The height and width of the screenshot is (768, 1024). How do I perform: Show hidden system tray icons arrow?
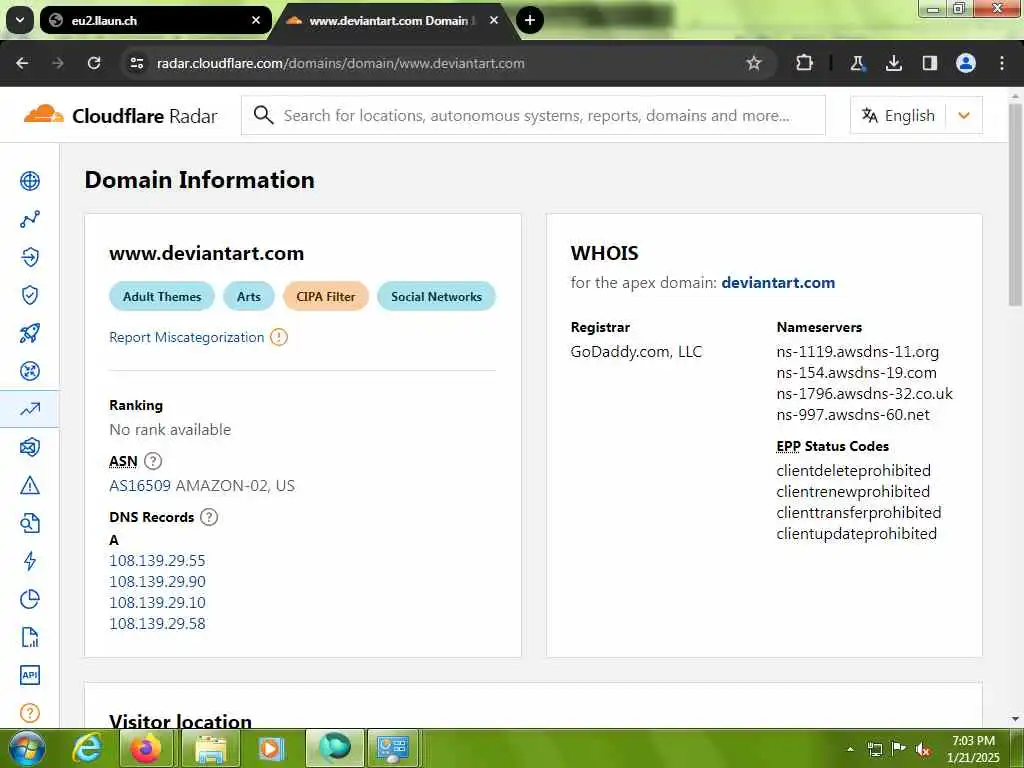pos(850,749)
